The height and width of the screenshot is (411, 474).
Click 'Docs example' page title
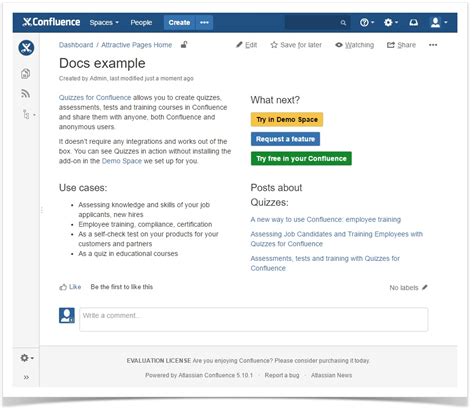pyautogui.click(x=102, y=63)
